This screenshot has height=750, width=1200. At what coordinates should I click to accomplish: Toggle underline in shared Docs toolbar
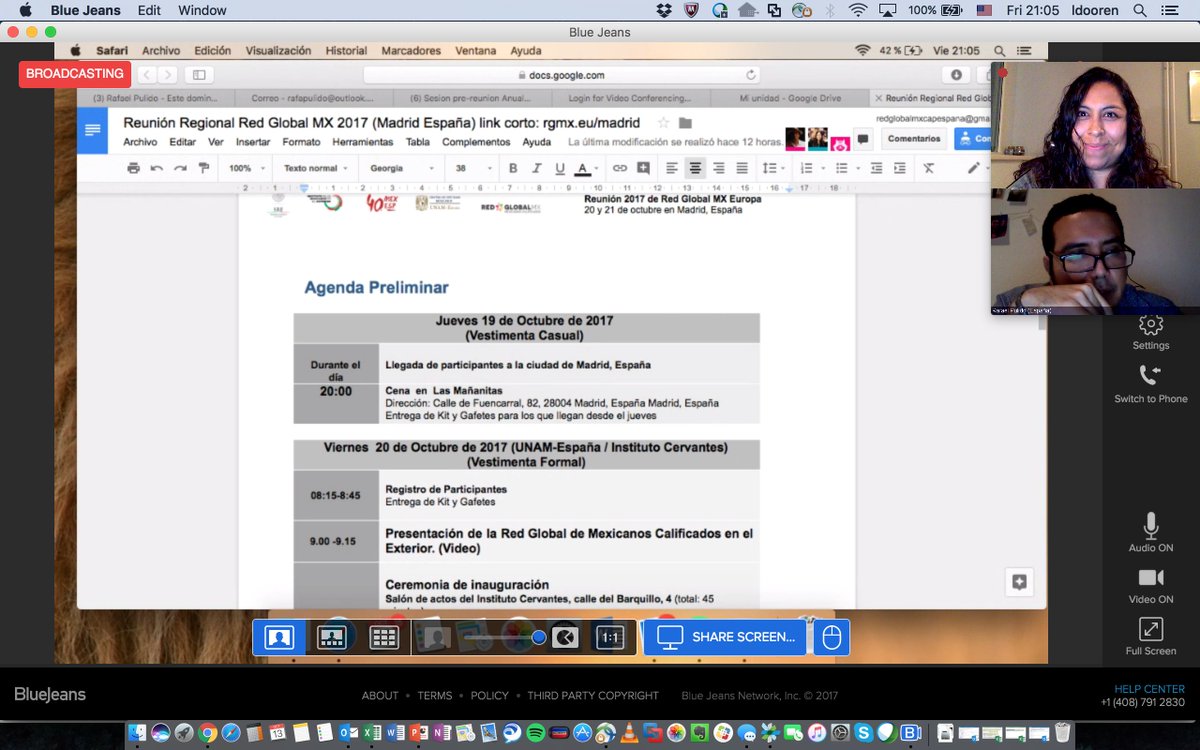coord(559,168)
